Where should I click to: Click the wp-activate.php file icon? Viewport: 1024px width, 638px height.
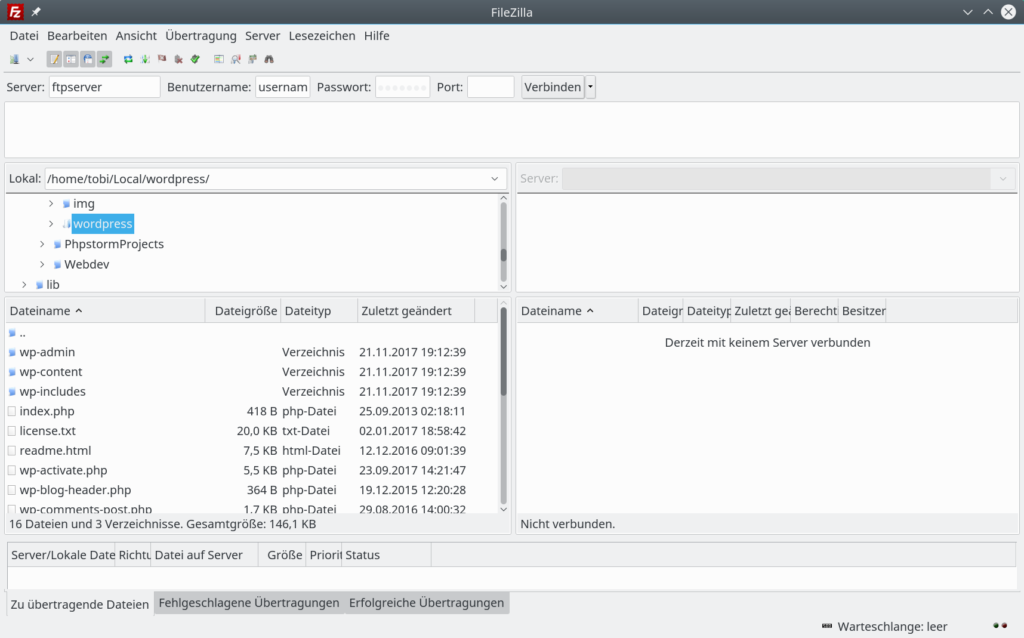[12, 470]
